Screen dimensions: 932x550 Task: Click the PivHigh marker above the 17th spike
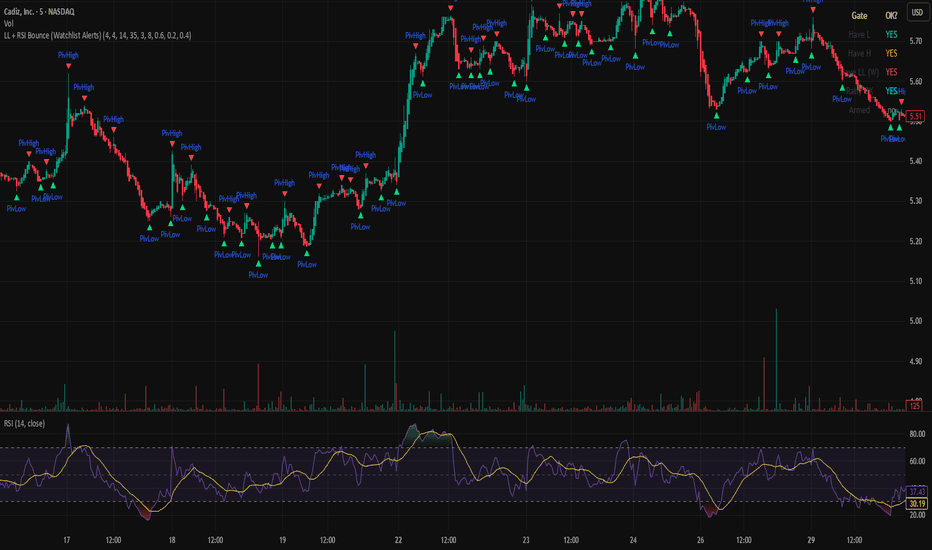[x=68, y=55]
